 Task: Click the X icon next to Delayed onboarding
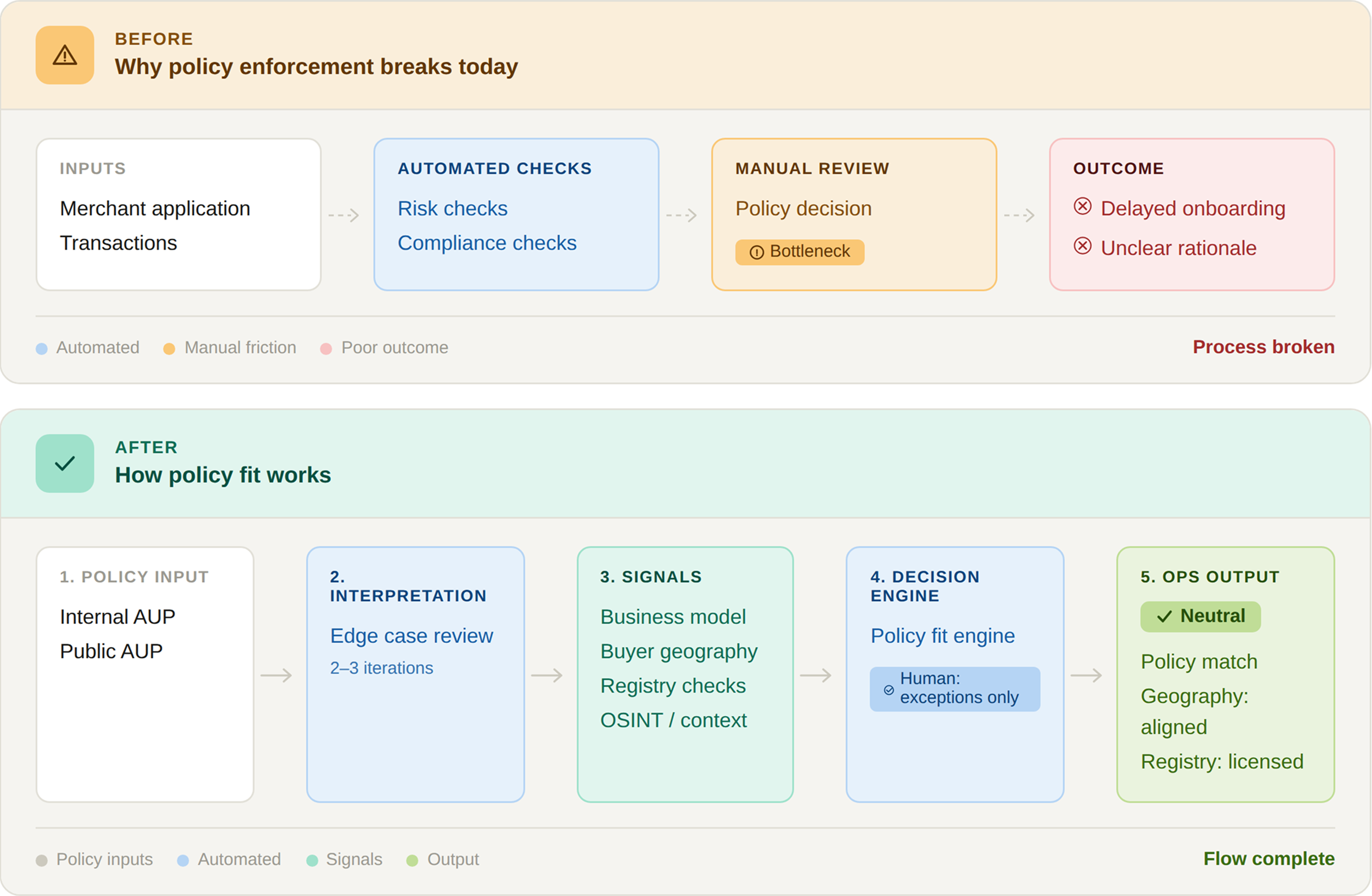pyautogui.click(x=1082, y=206)
